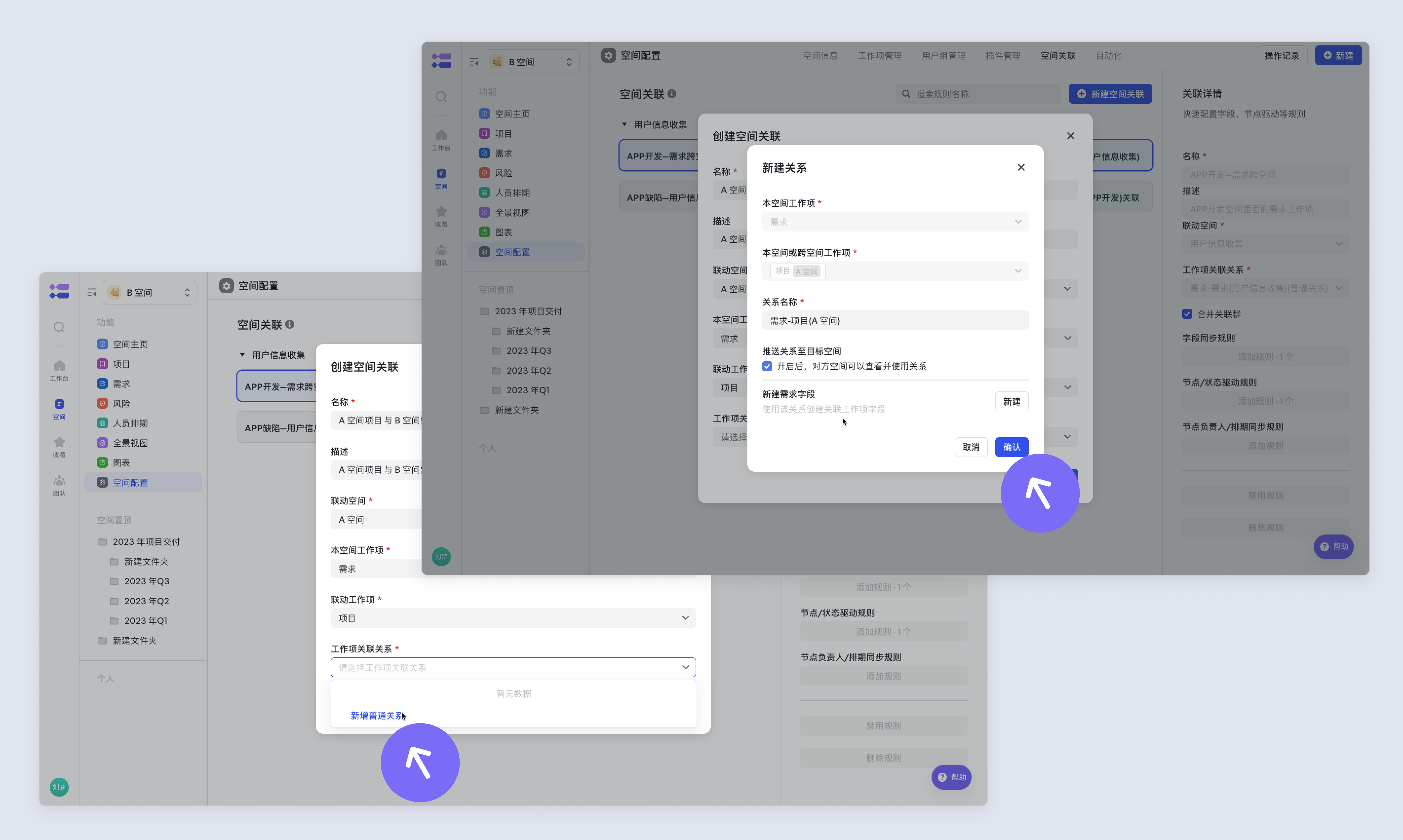Go to 工作台 in the front window

click(x=441, y=140)
